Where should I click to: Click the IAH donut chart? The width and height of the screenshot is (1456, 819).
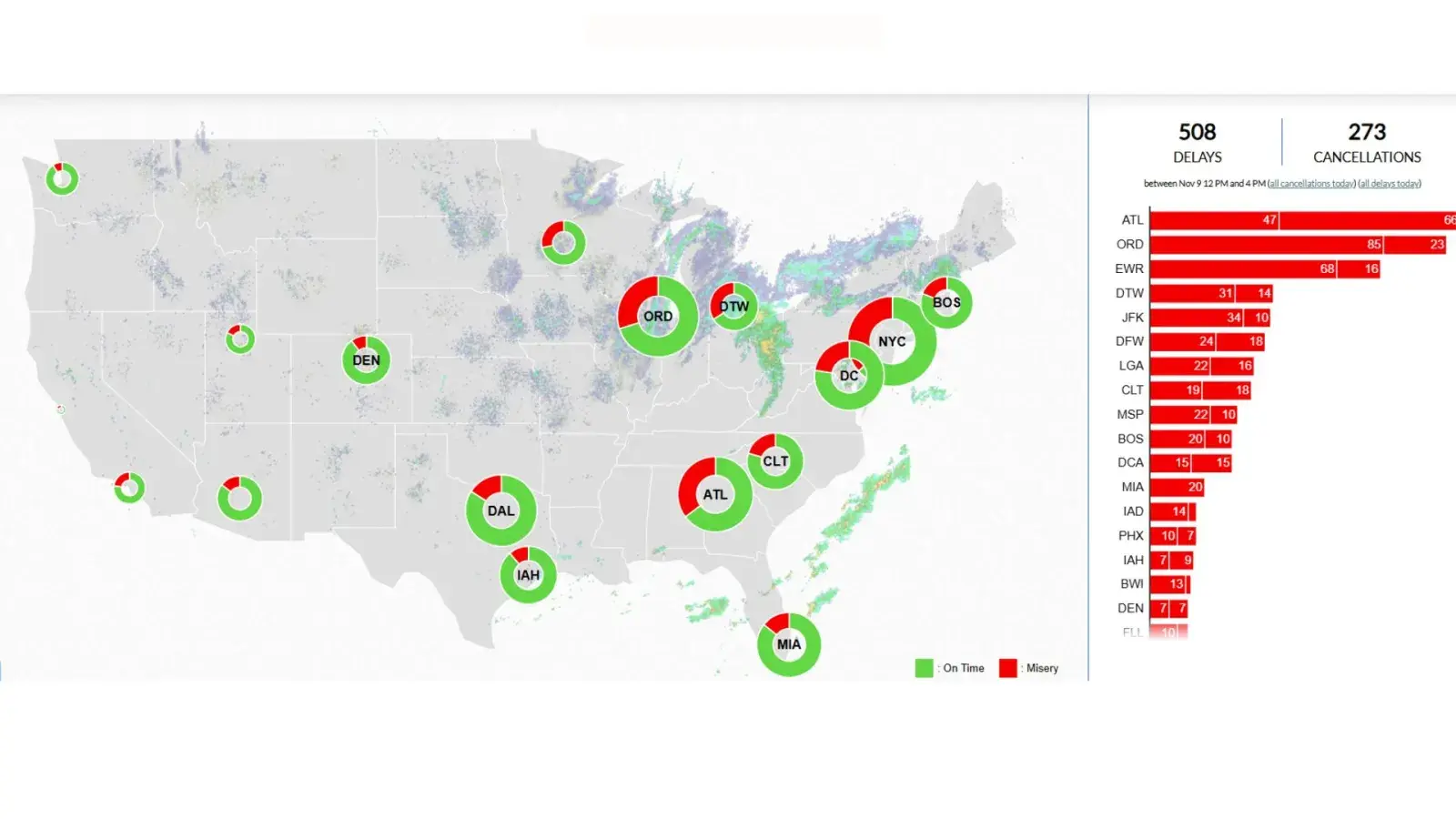coord(528,573)
